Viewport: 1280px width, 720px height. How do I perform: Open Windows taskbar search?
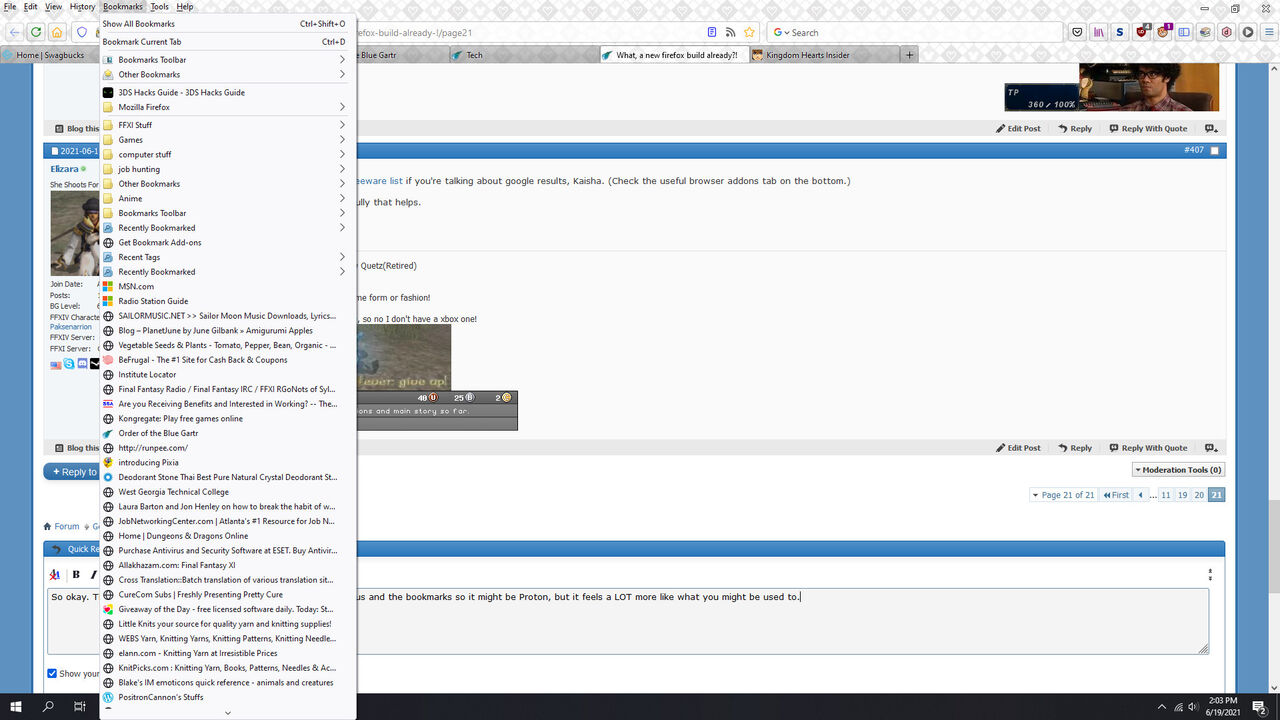pos(48,706)
